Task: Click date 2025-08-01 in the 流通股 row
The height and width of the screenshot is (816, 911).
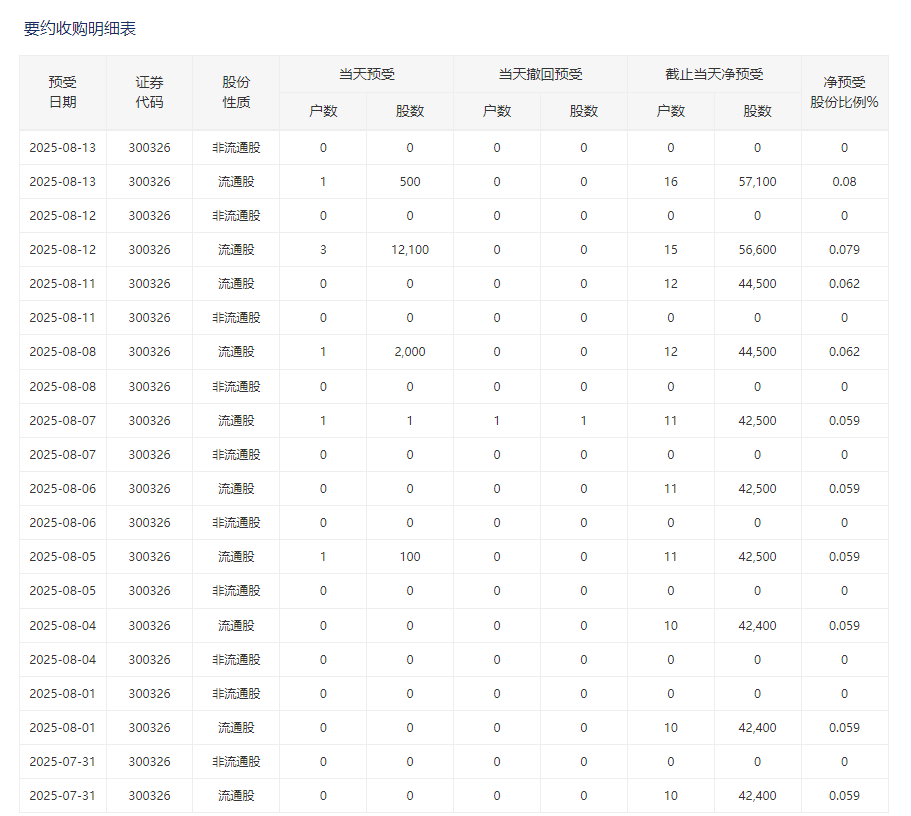Action: click(63, 728)
